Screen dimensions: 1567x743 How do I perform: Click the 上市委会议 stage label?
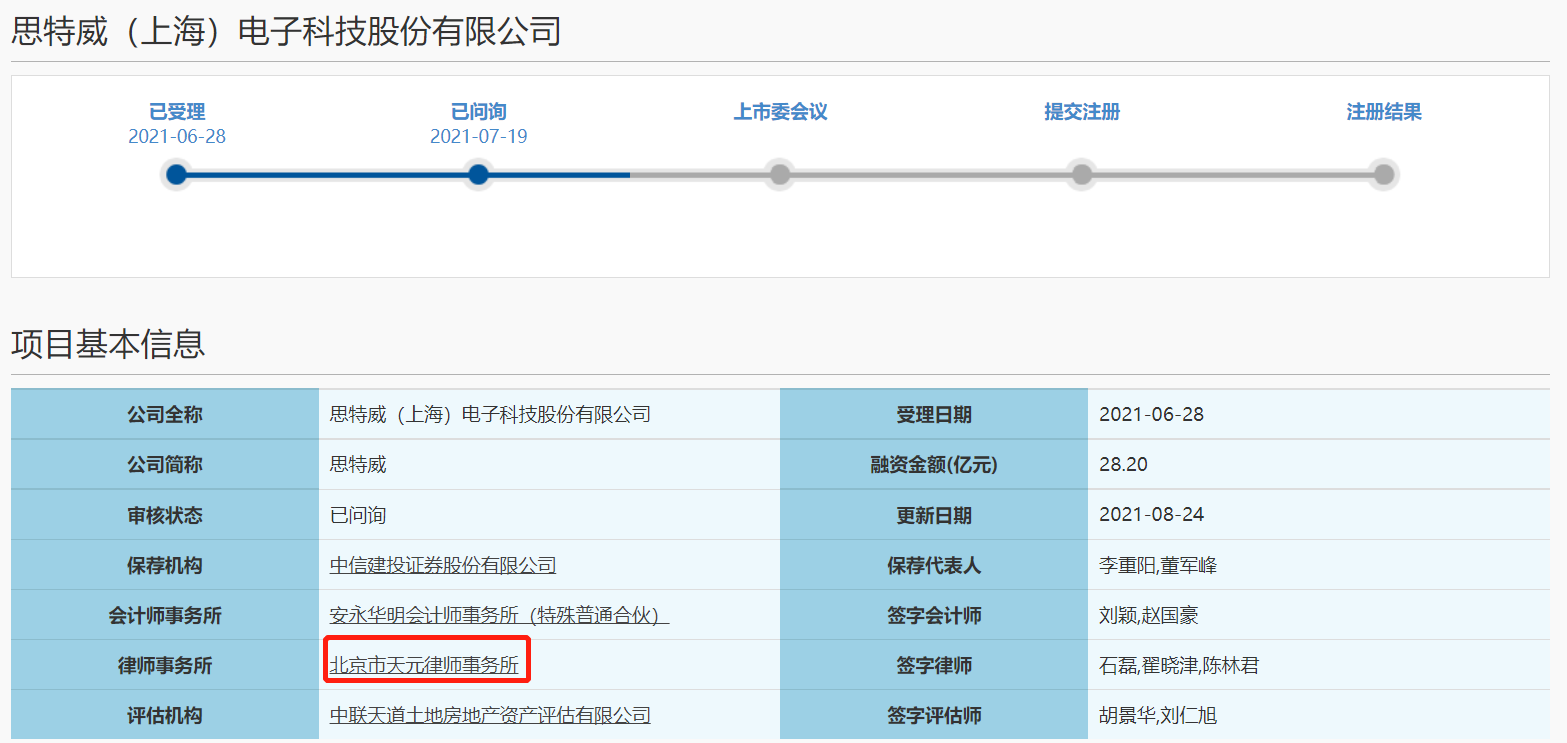[780, 112]
